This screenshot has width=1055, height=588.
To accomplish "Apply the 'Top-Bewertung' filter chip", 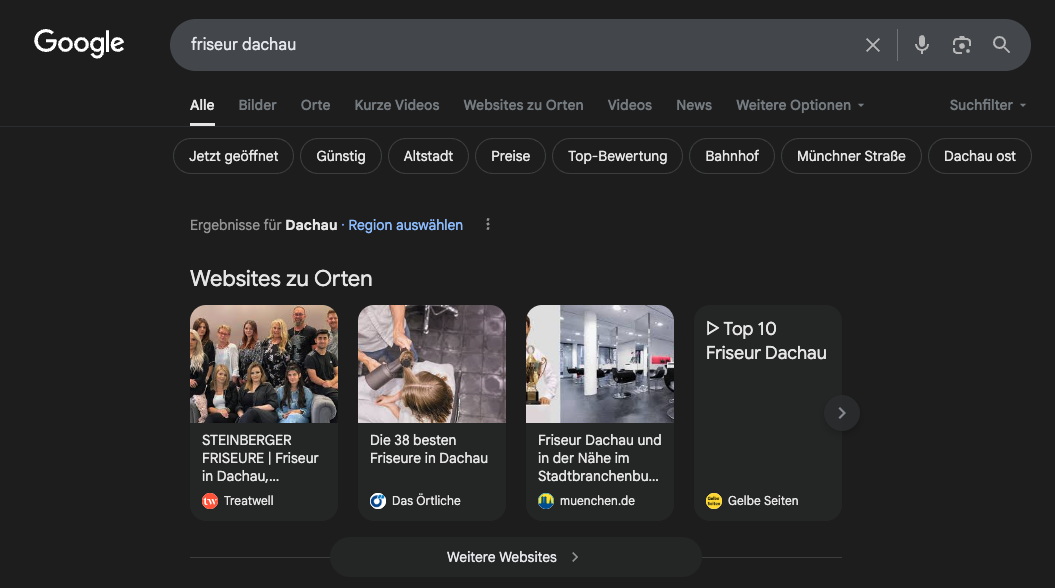I will pos(618,156).
